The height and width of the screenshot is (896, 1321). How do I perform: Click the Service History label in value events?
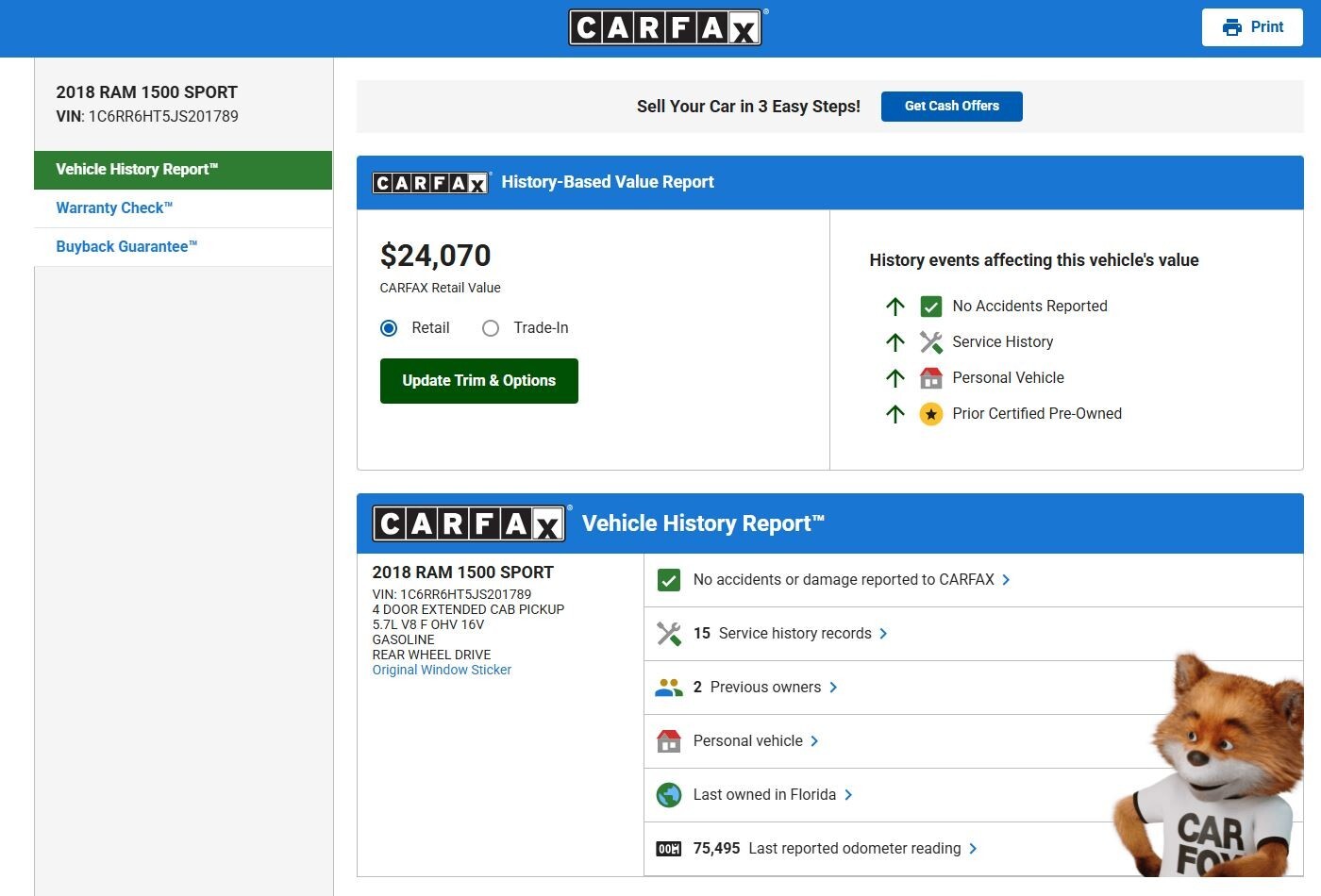coord(1003,342)
